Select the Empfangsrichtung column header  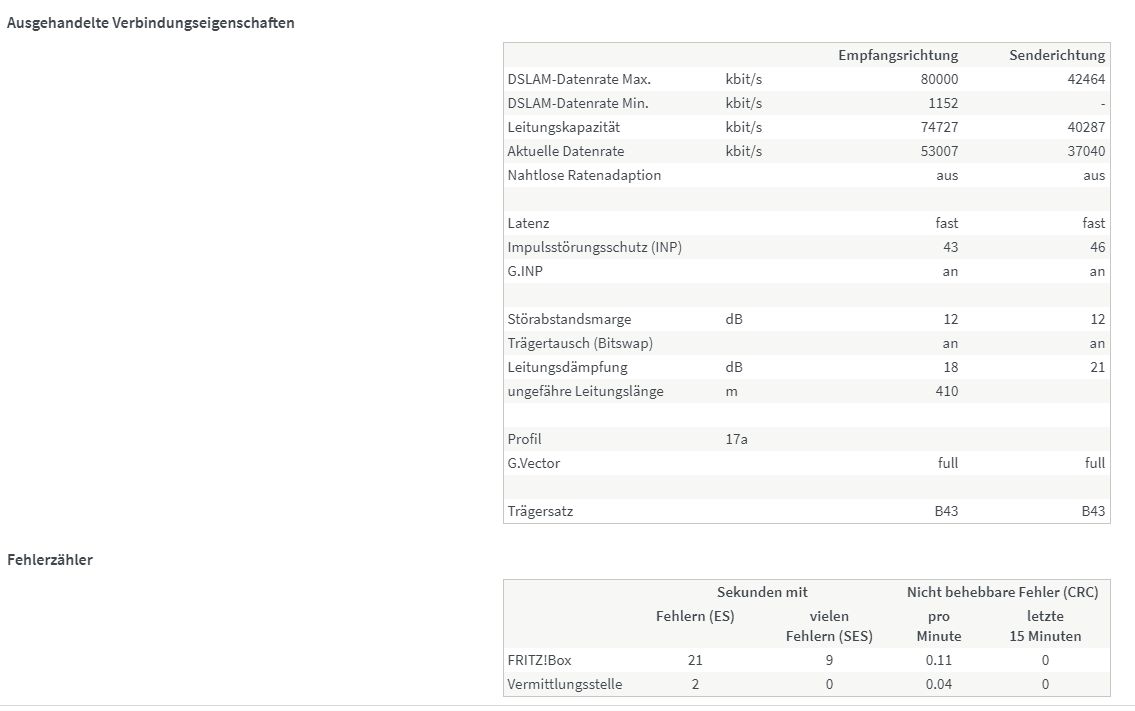[897, 55]
